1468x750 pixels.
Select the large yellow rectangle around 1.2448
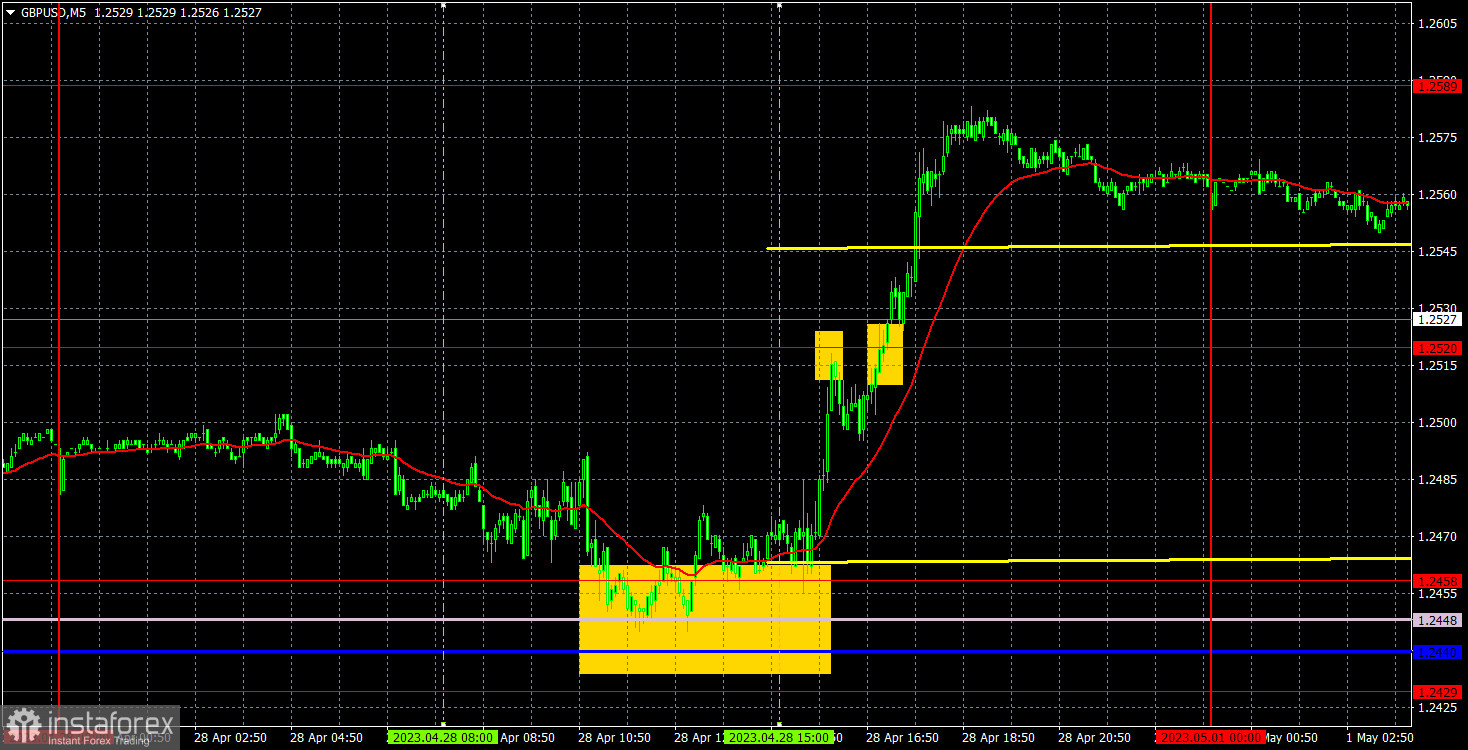705,619
